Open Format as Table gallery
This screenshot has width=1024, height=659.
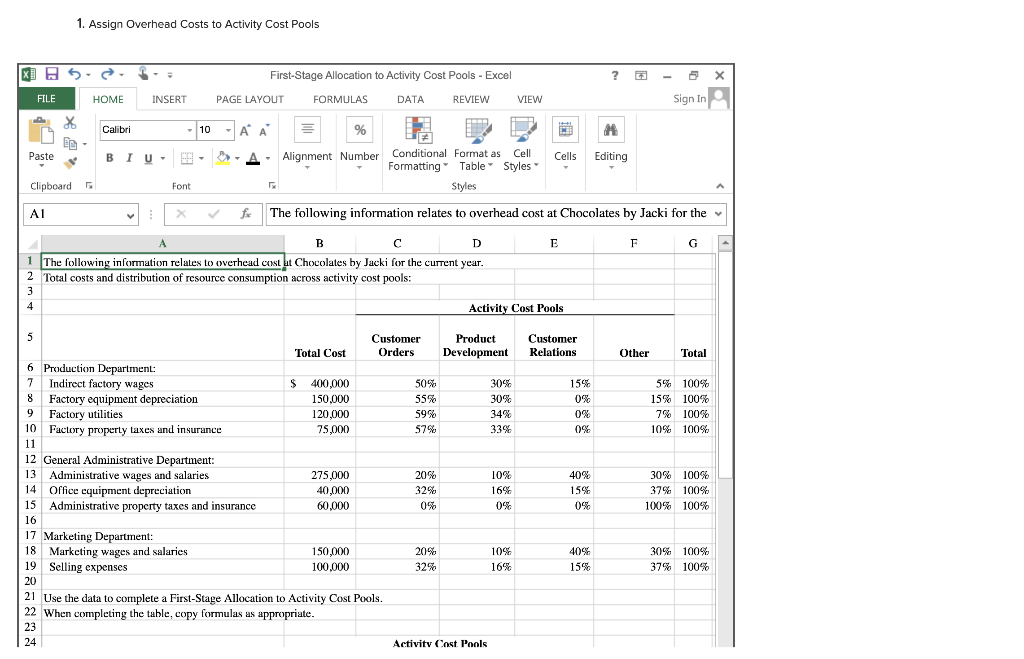[477, 144]
